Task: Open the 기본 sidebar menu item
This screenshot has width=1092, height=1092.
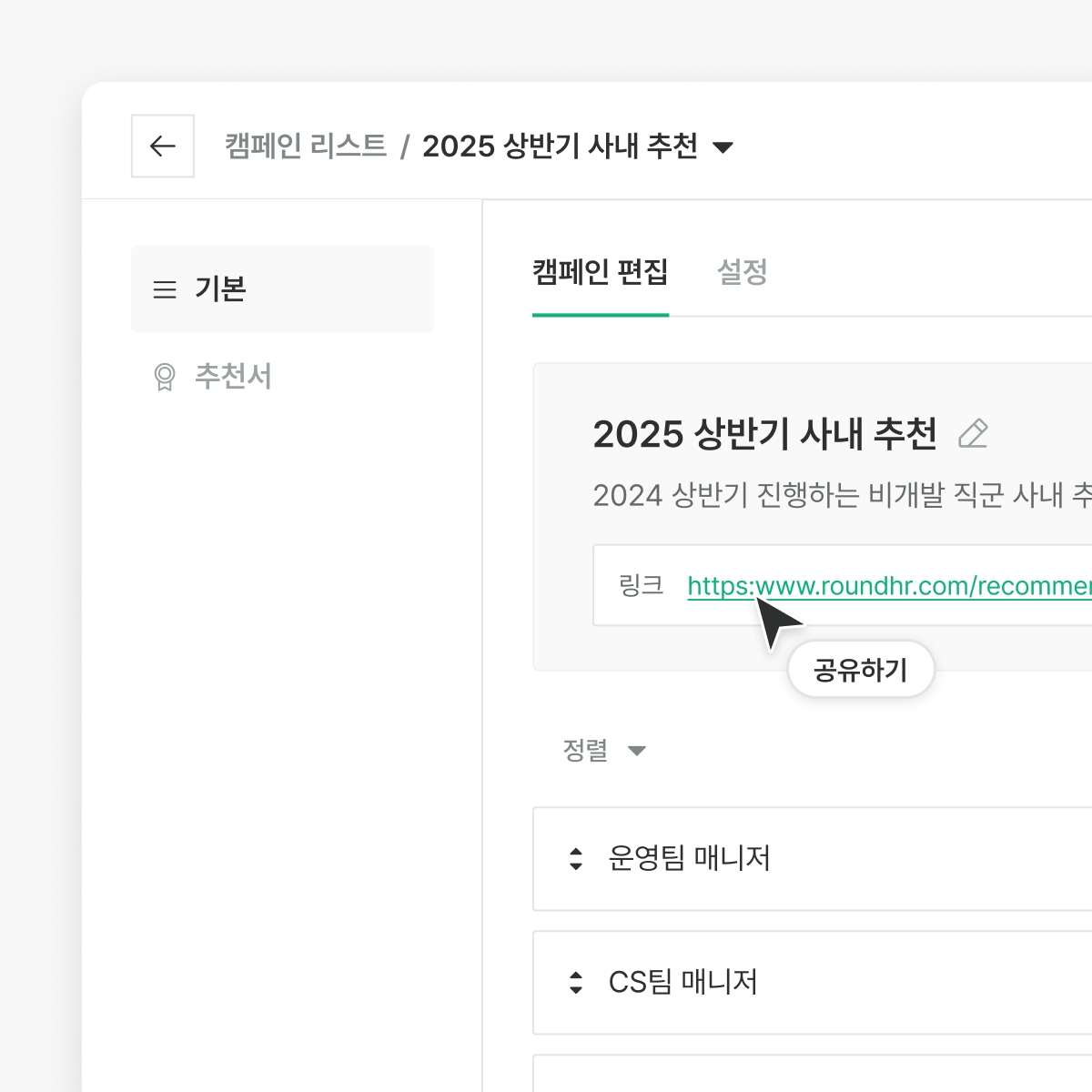Action: tap(282, 289)
